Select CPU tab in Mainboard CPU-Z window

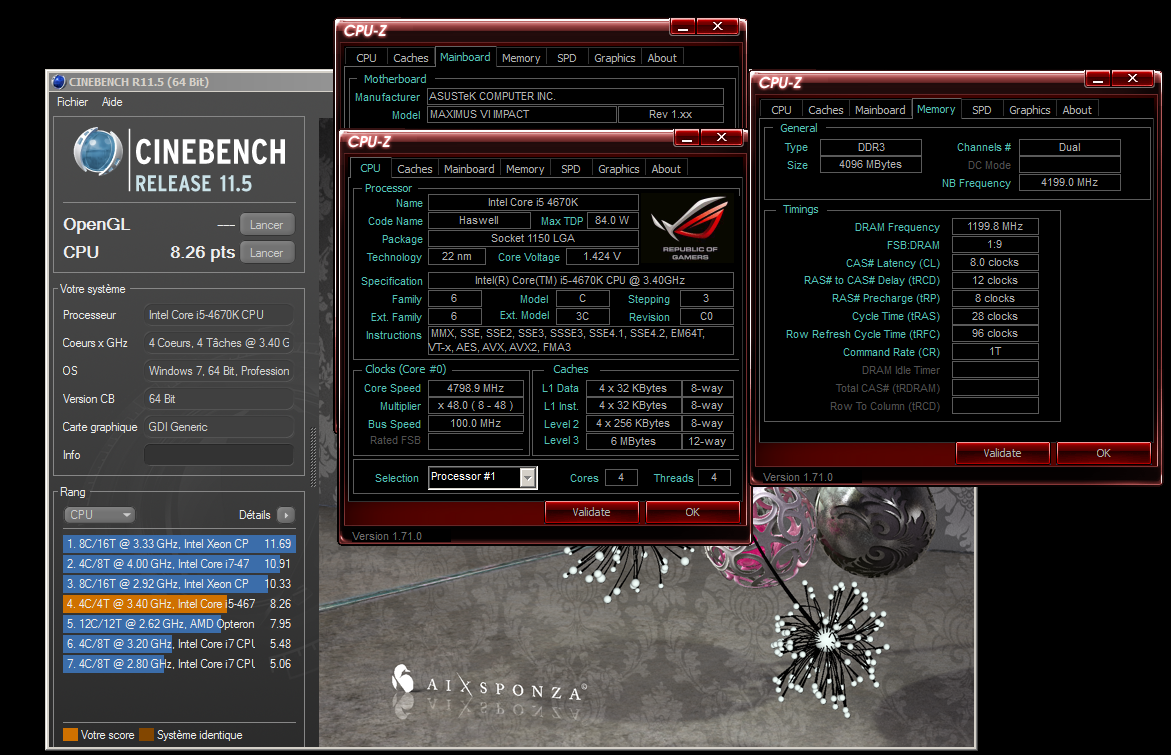(366, 58)
